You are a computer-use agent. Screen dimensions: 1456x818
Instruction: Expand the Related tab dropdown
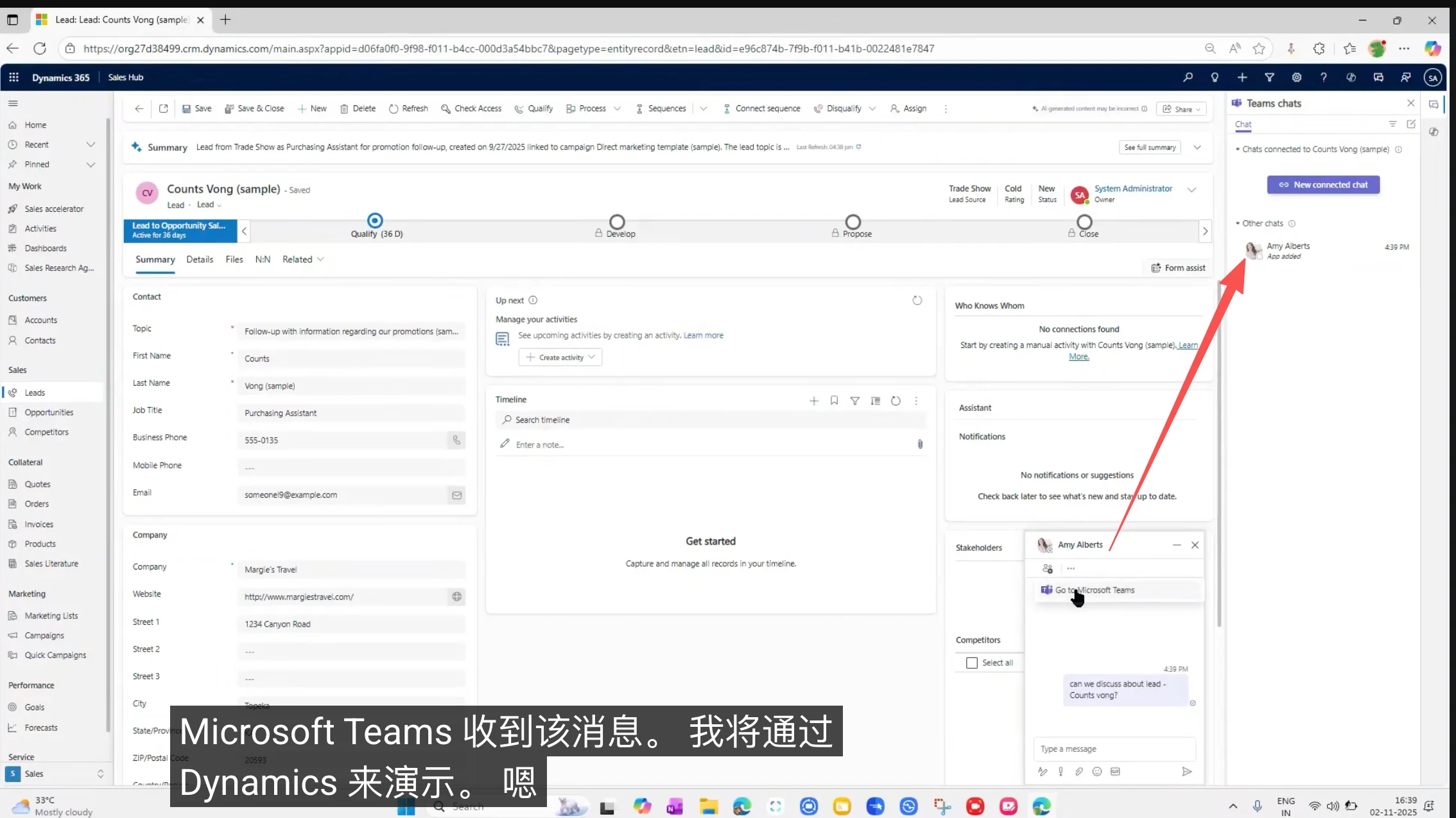click(320, 259)
